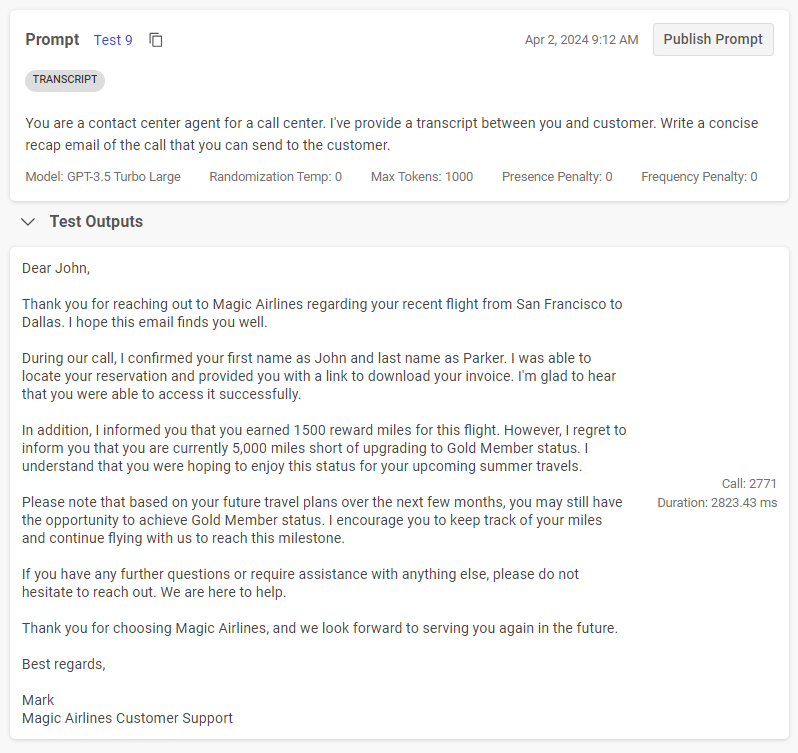The width and height of the screenshot is (798, 753).
Task: Collapse the Test Outputs chevron
Action: 28,222
